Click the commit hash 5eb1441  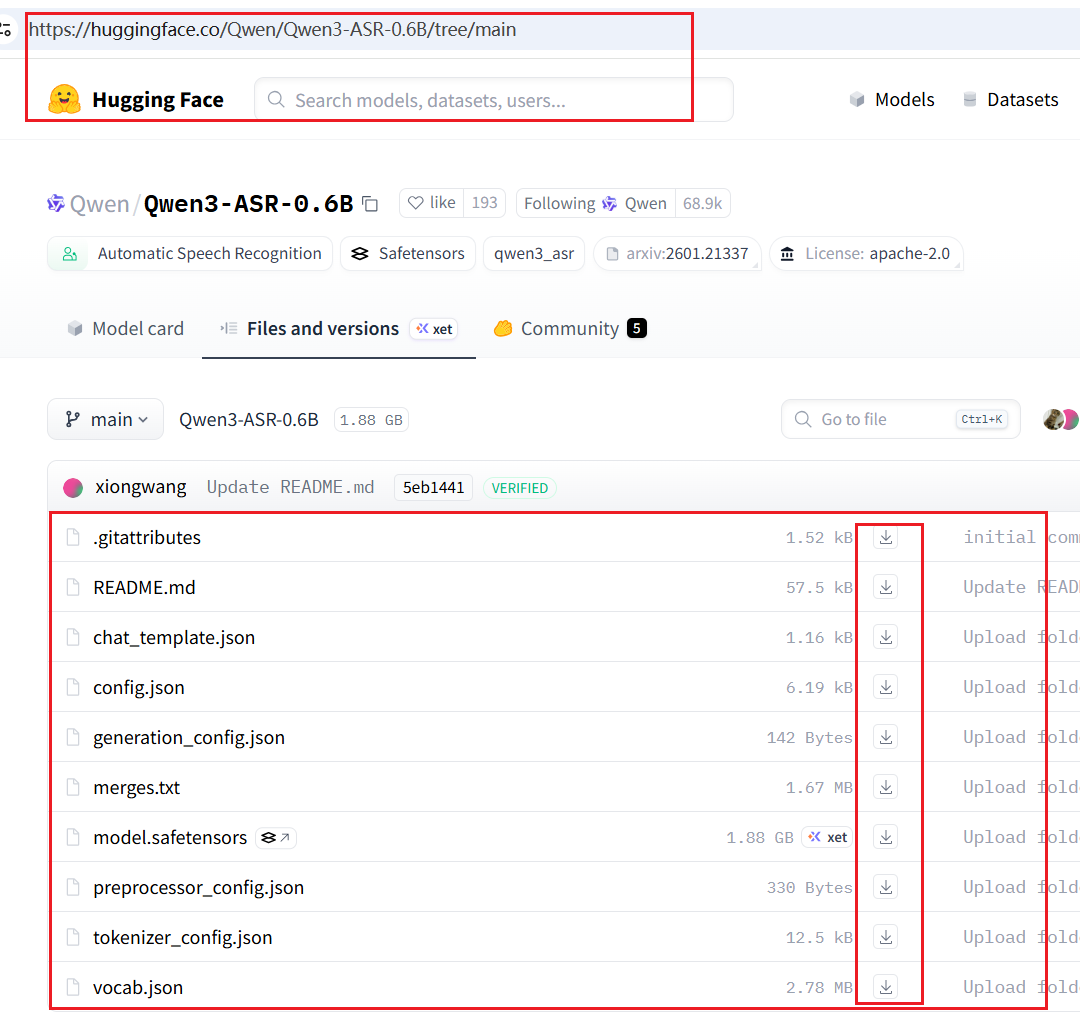(433, 488)
